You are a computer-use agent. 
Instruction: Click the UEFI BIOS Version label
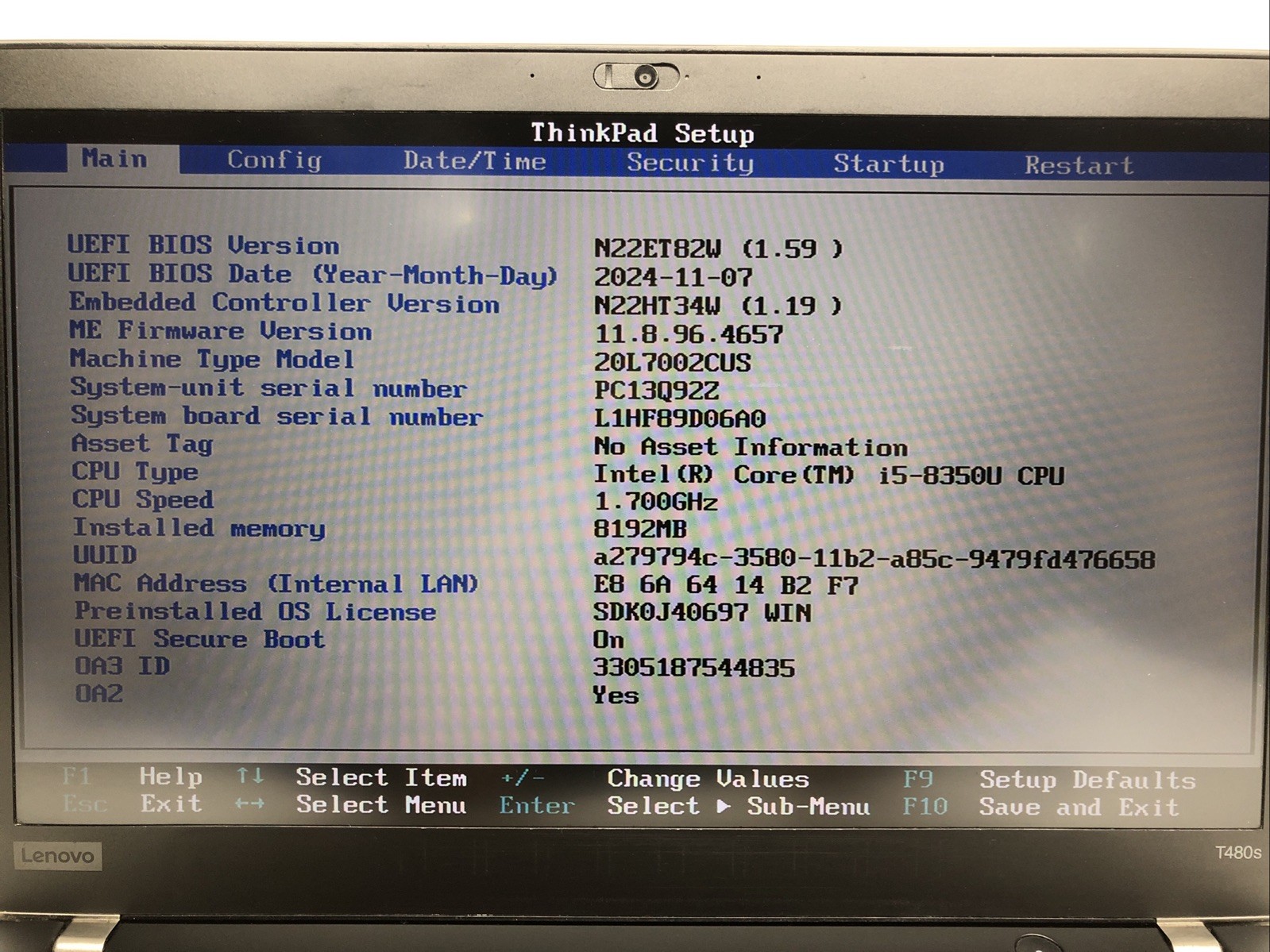203,245
